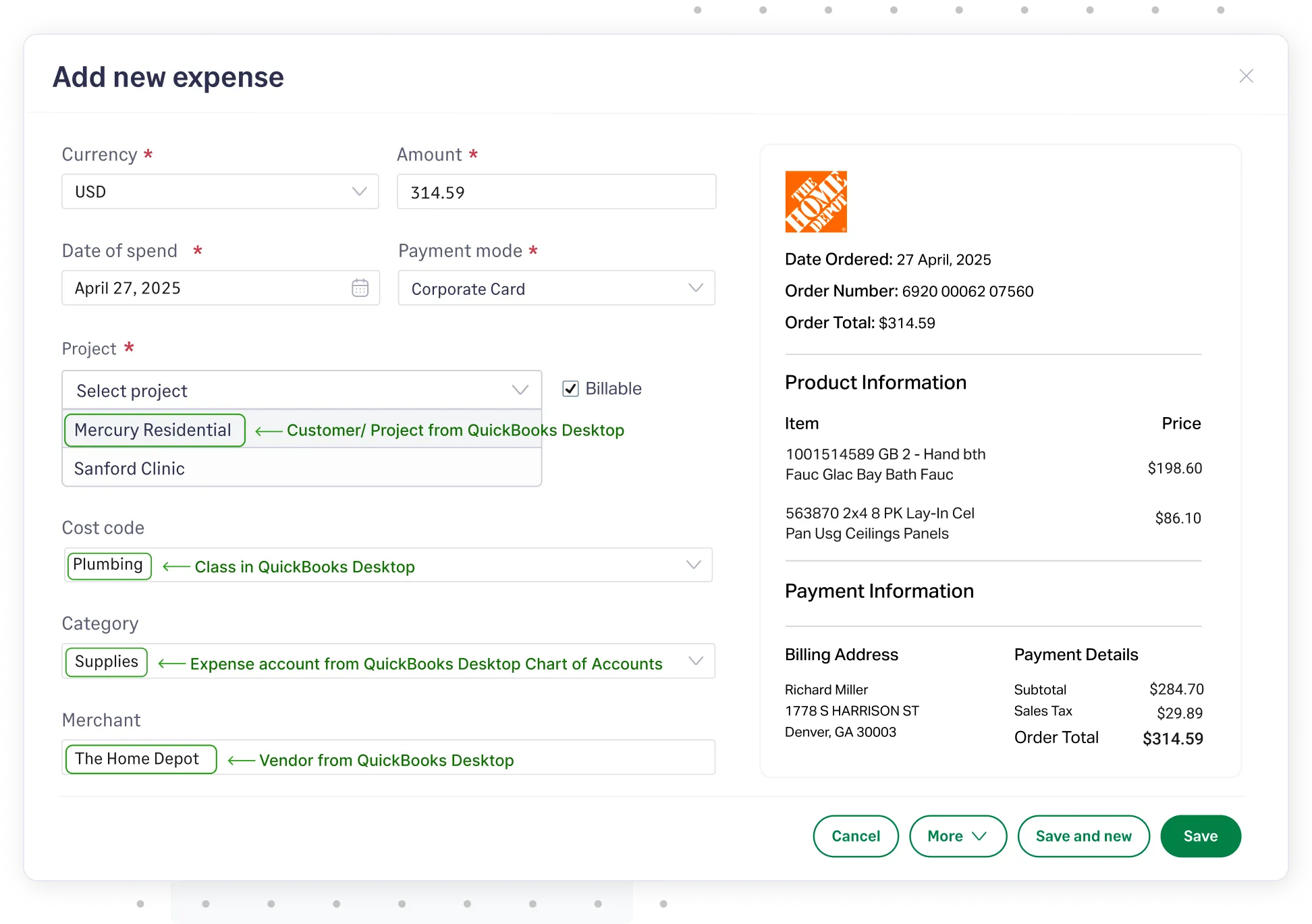This screenshot has height=924, width=1312.
Task: Click The Home Depot logo on the receipt
Action: coord(816,201)
